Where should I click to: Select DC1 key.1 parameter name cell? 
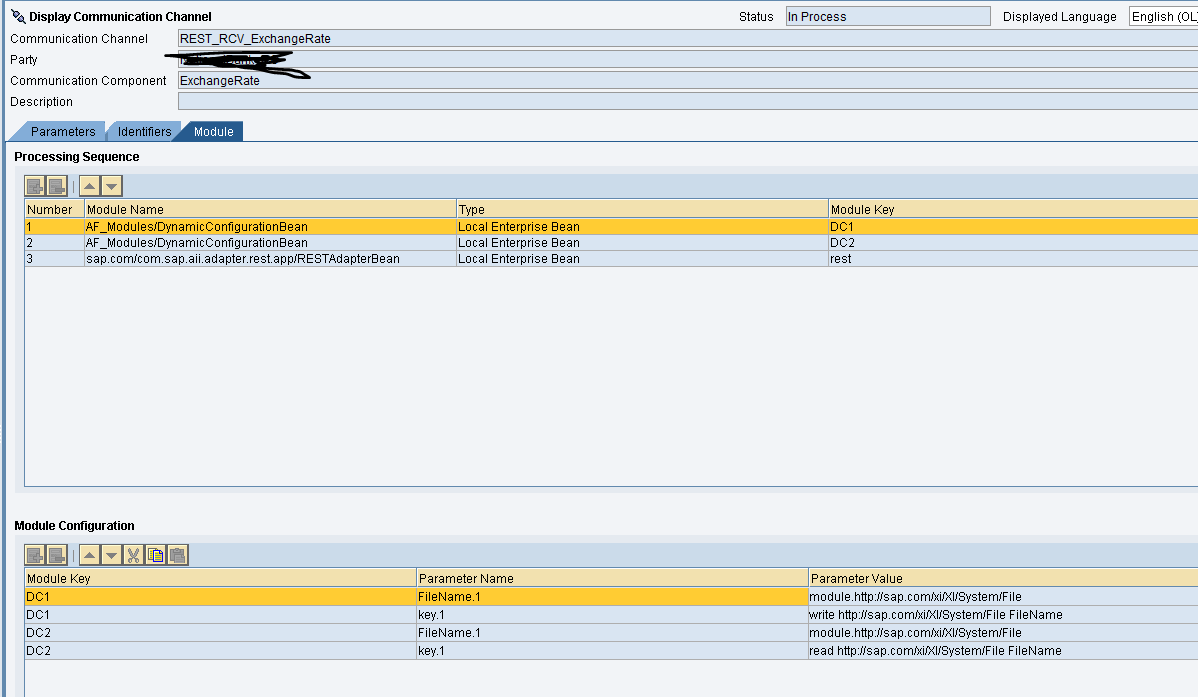(x=612, y=614)
